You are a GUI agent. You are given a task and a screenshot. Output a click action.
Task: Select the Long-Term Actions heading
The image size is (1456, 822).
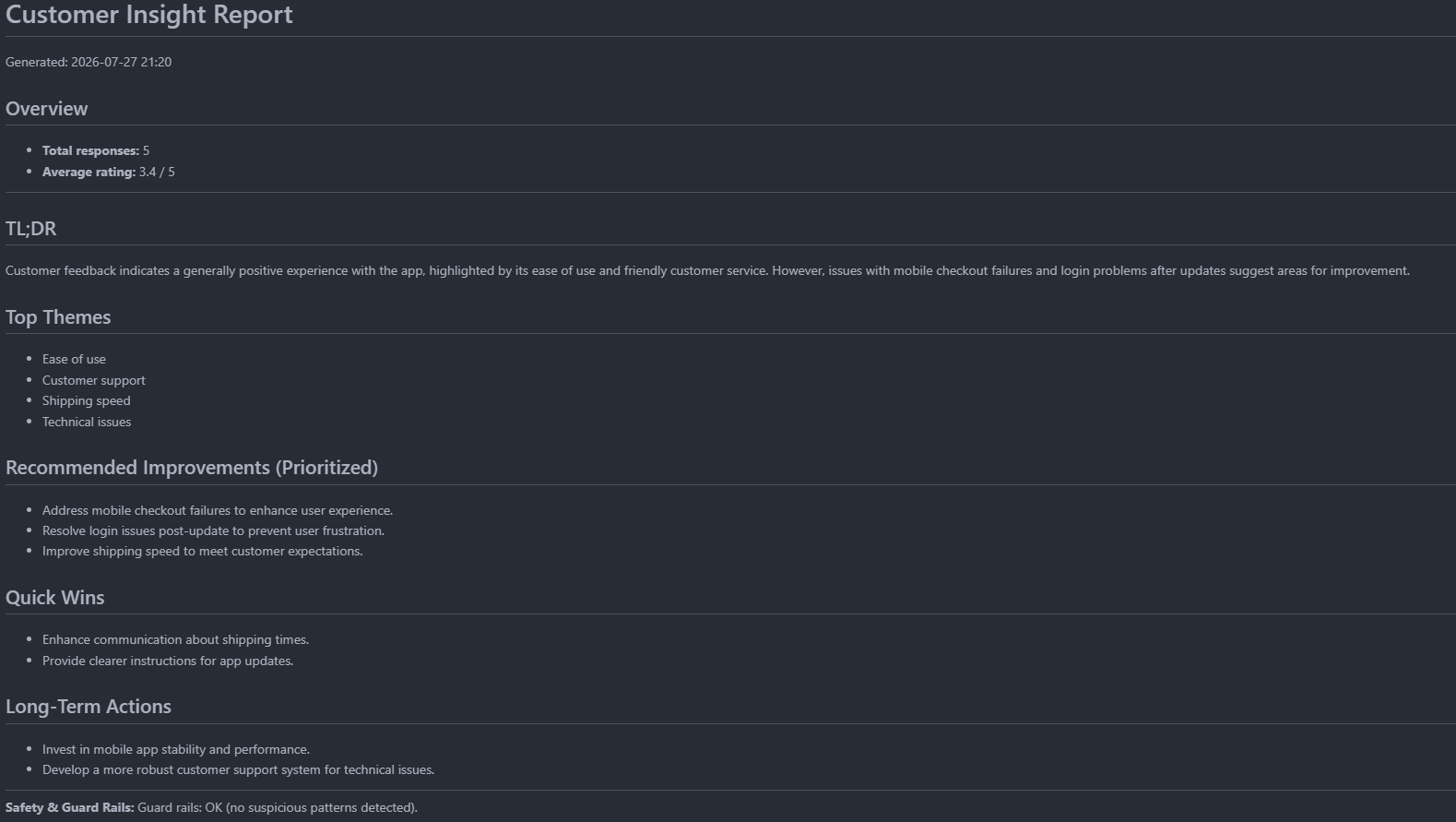(x=89, y=707)
